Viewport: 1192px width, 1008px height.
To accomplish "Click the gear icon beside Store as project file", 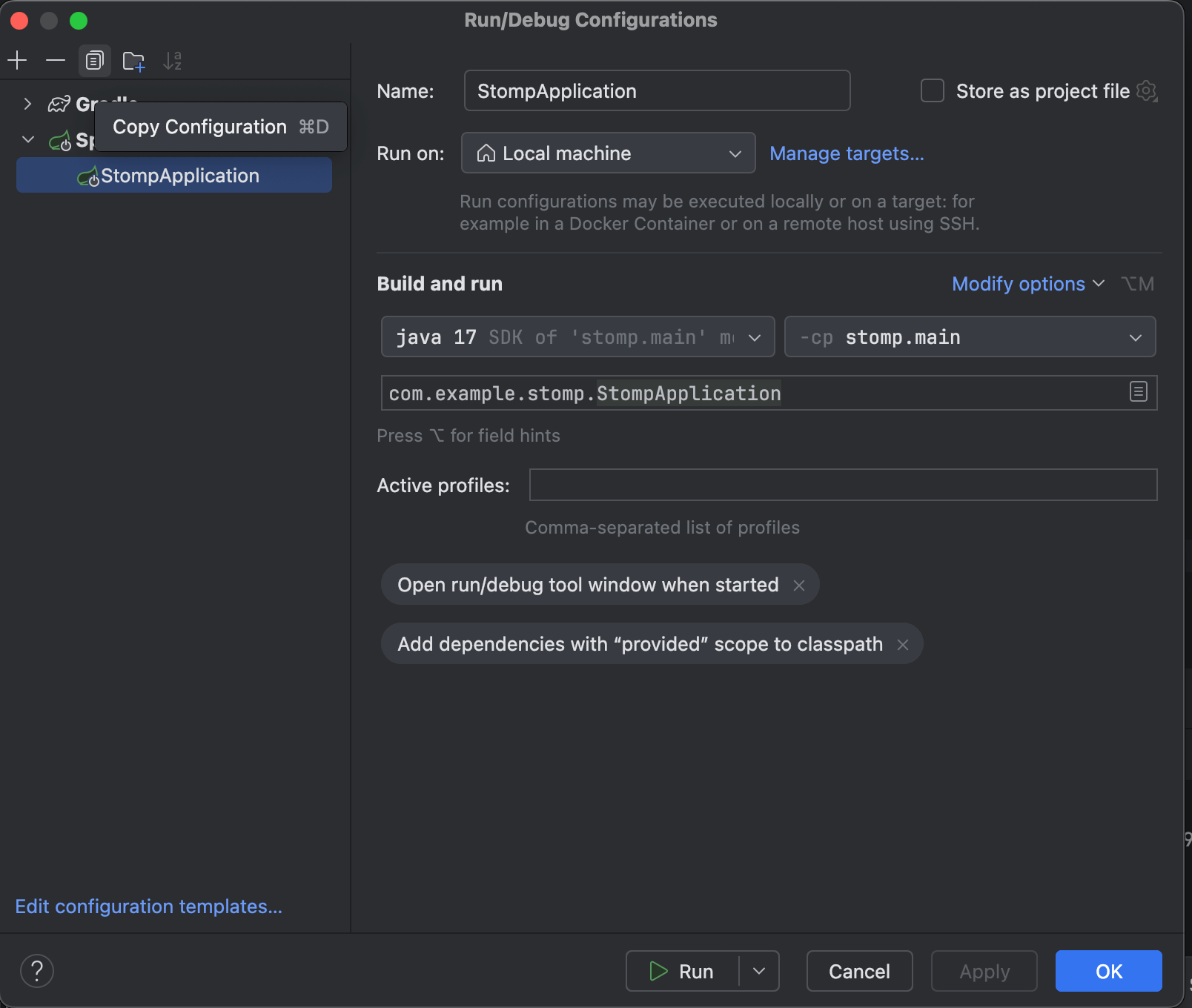I will [1147, 91].
